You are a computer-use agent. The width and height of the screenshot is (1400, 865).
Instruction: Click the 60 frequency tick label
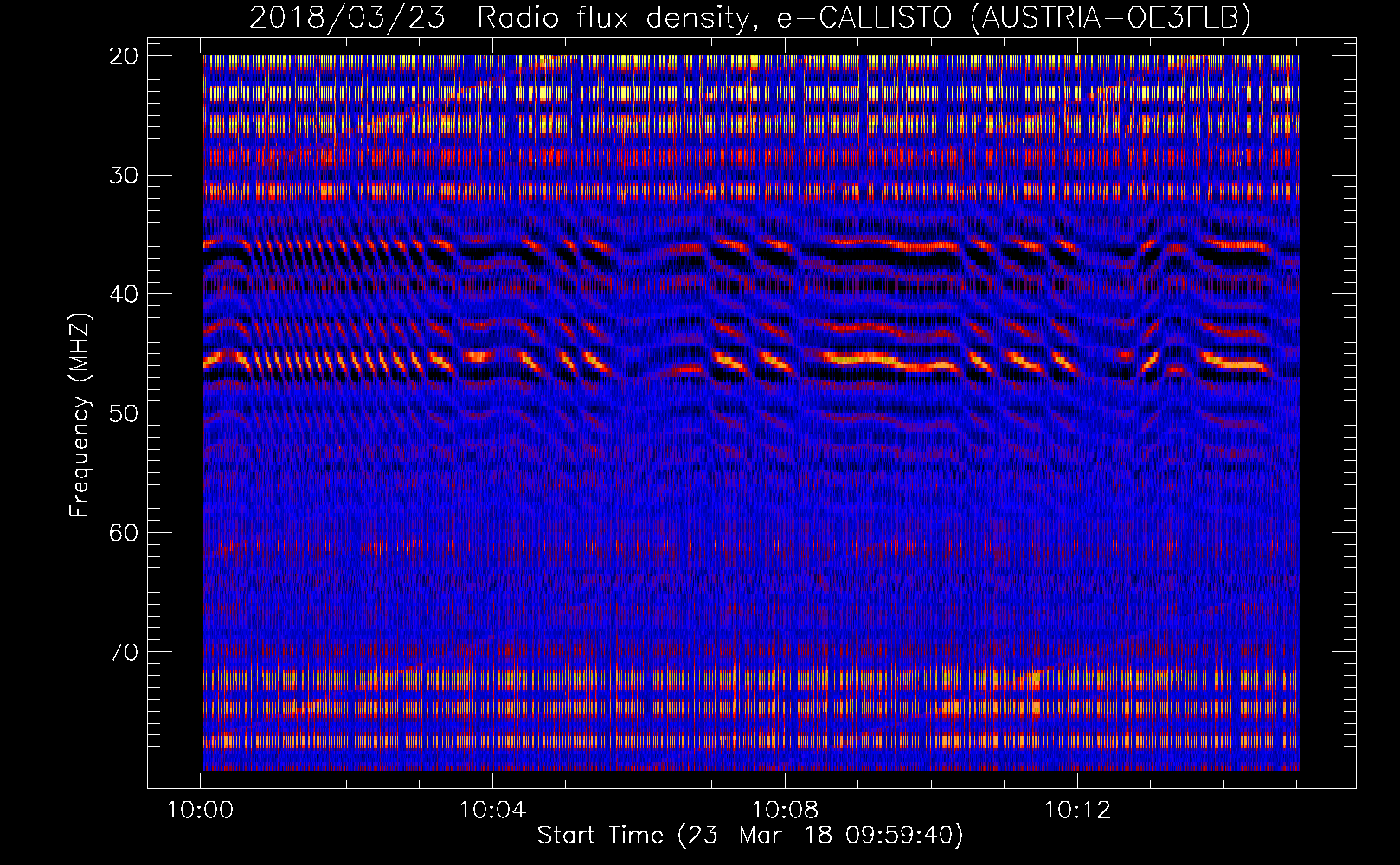pos(124,533)
